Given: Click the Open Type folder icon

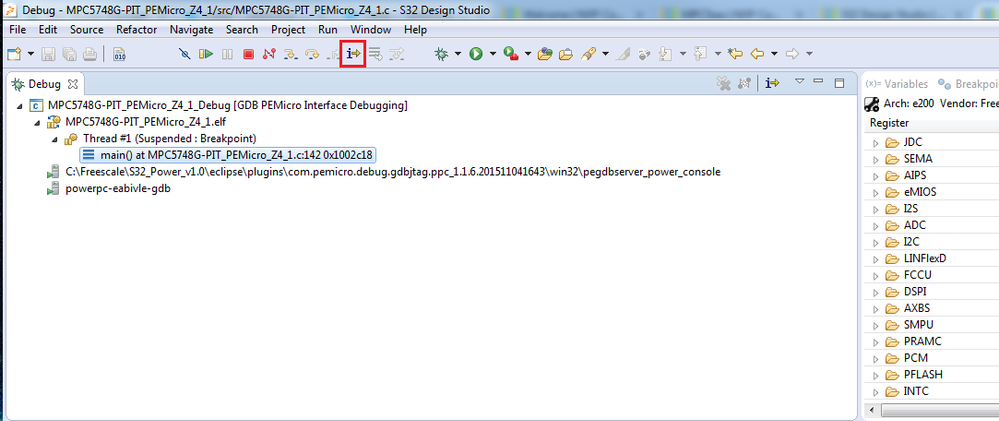Looking at the screenshot, I should (x=544, y=54).
